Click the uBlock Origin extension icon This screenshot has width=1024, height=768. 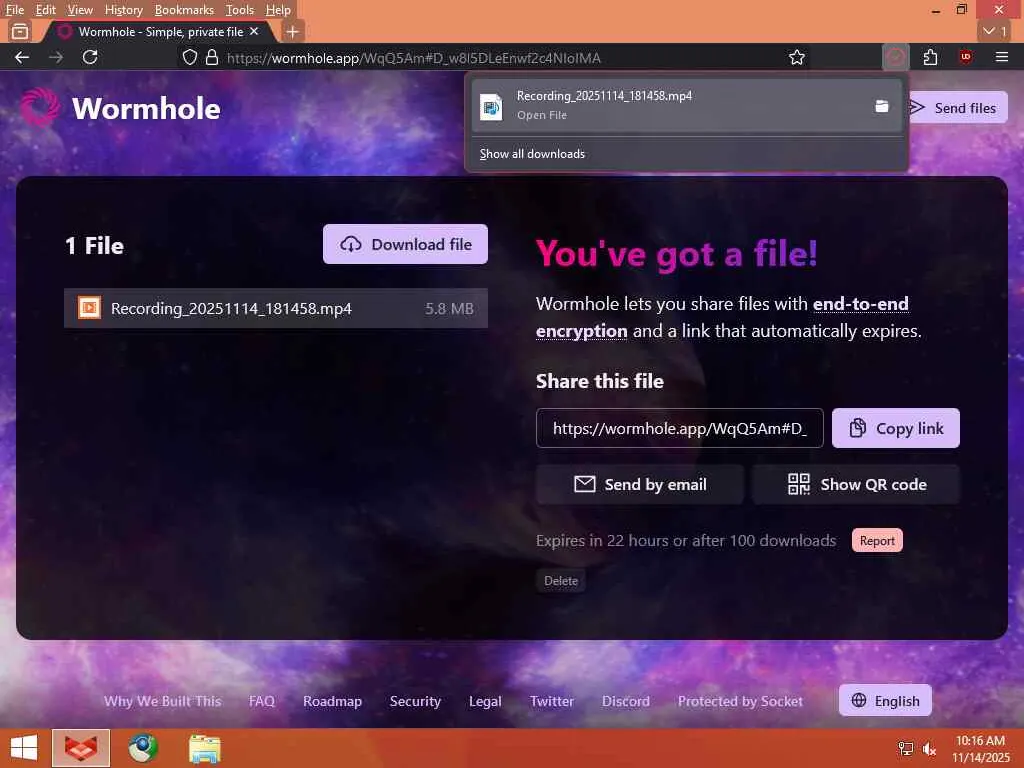pos(965,57)
